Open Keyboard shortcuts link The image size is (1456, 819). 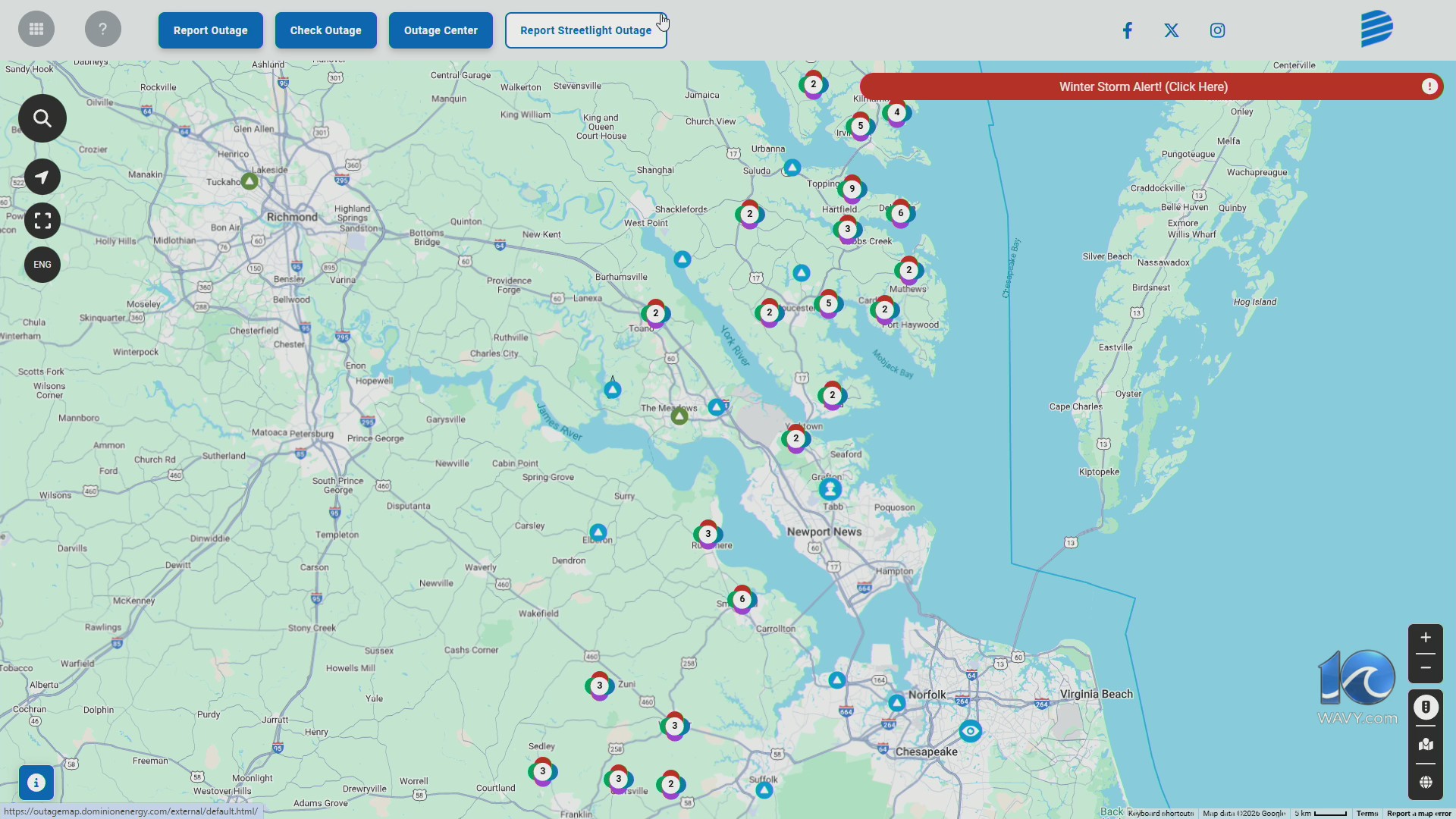[x=1161, y=814]
